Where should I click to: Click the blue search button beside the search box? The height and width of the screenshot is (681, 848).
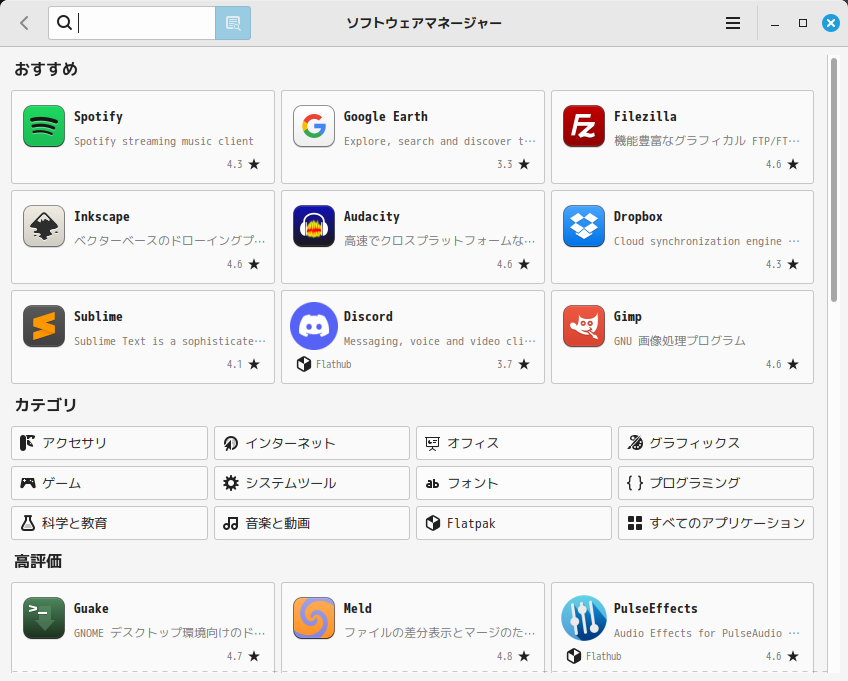(232, 22)
